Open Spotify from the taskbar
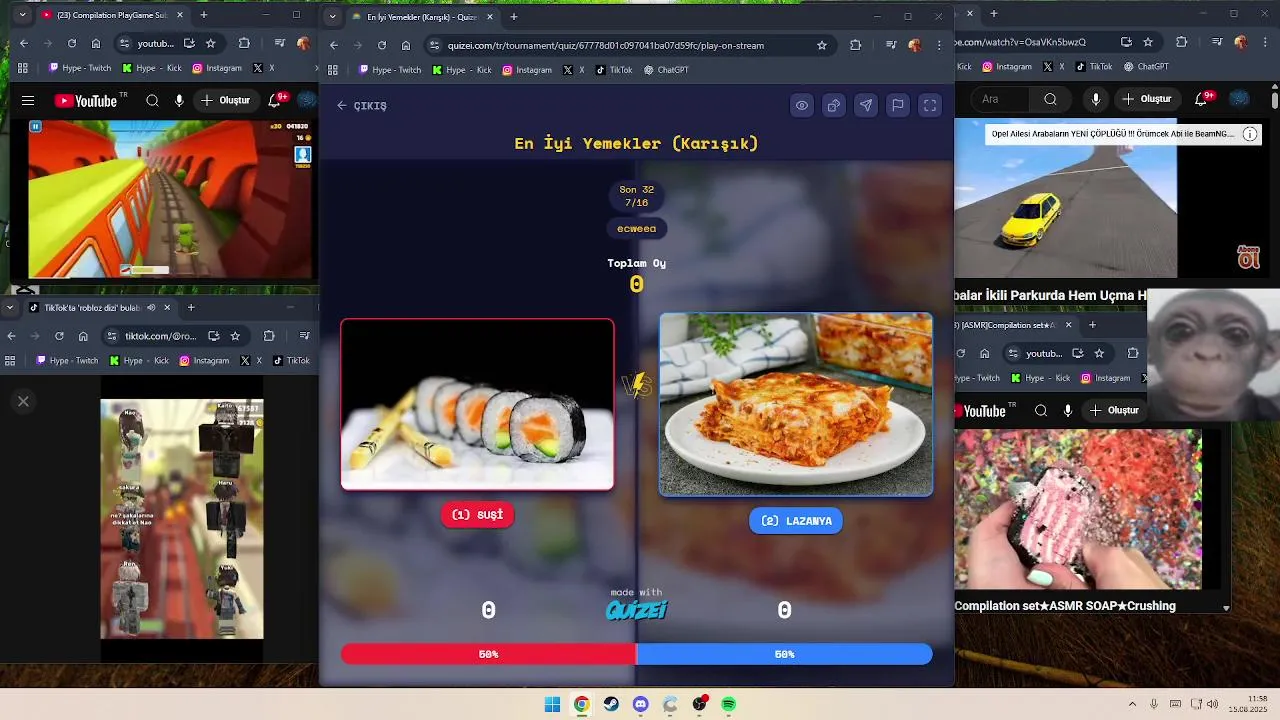This screenshot has width=1280, height=720. (729, 704)
